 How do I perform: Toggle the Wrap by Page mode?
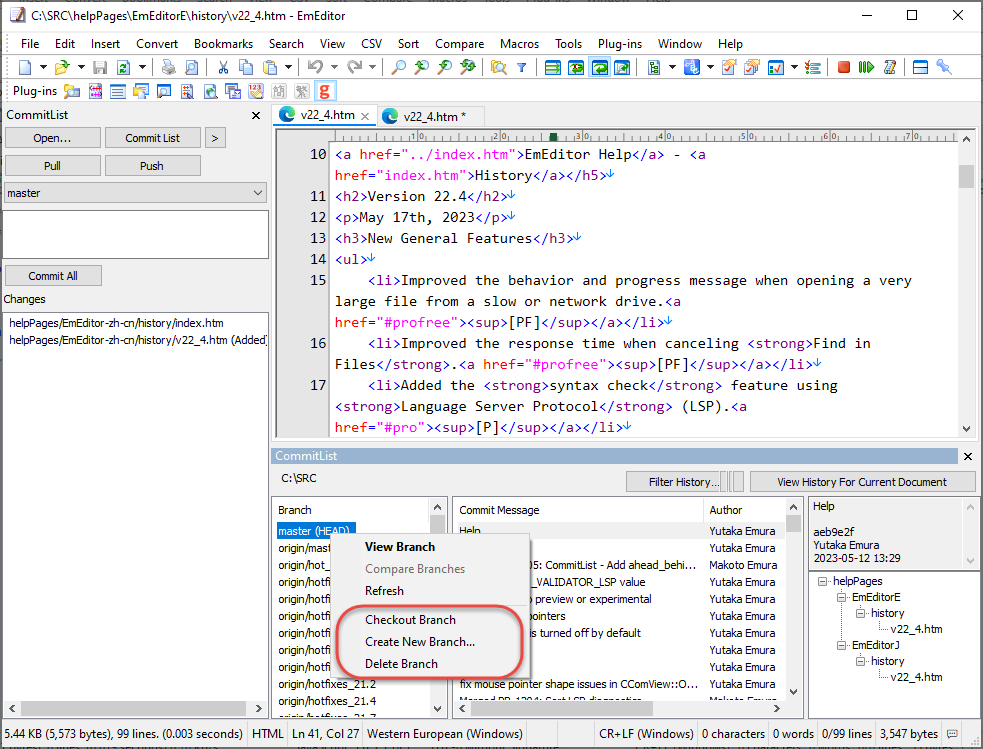pyautogui.click(x=623, y=67)
